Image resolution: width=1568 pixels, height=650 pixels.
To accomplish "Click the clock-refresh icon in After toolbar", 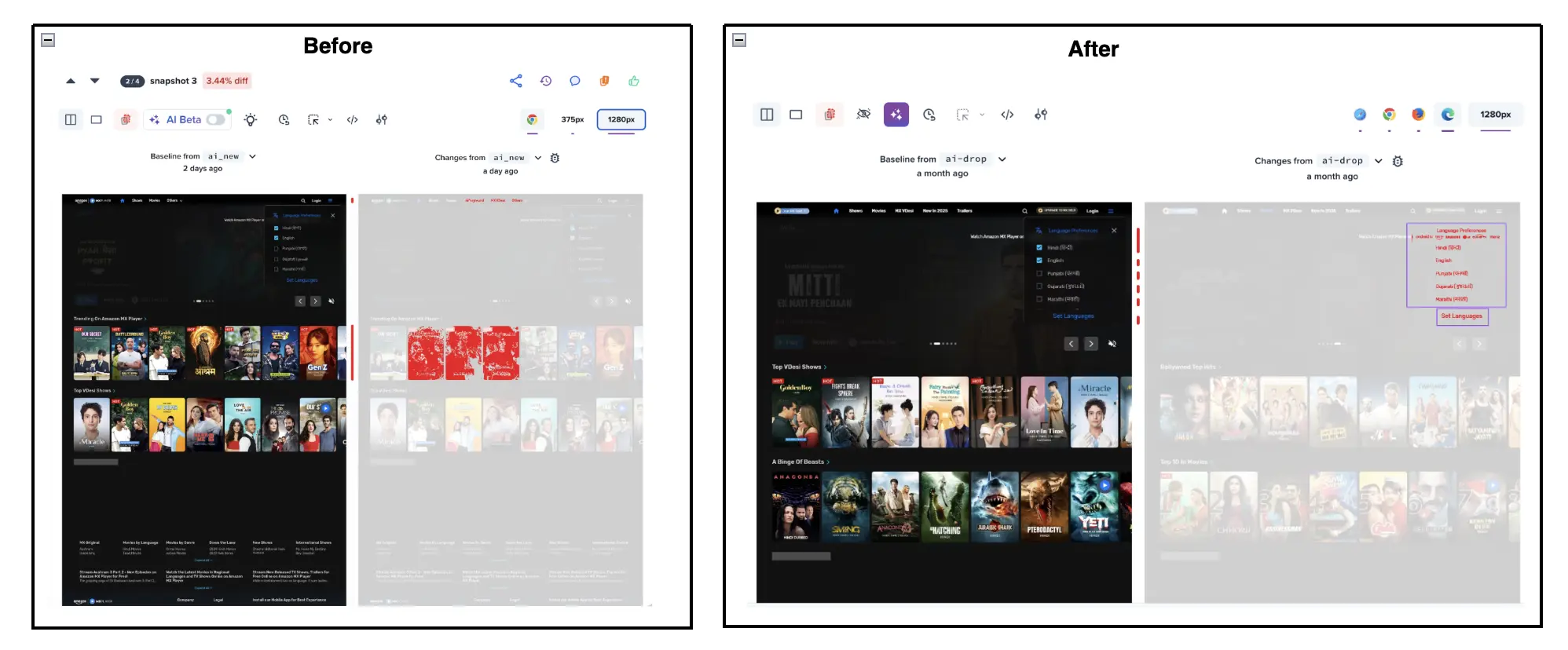I will pyautogui.click(x=929, y=115).
